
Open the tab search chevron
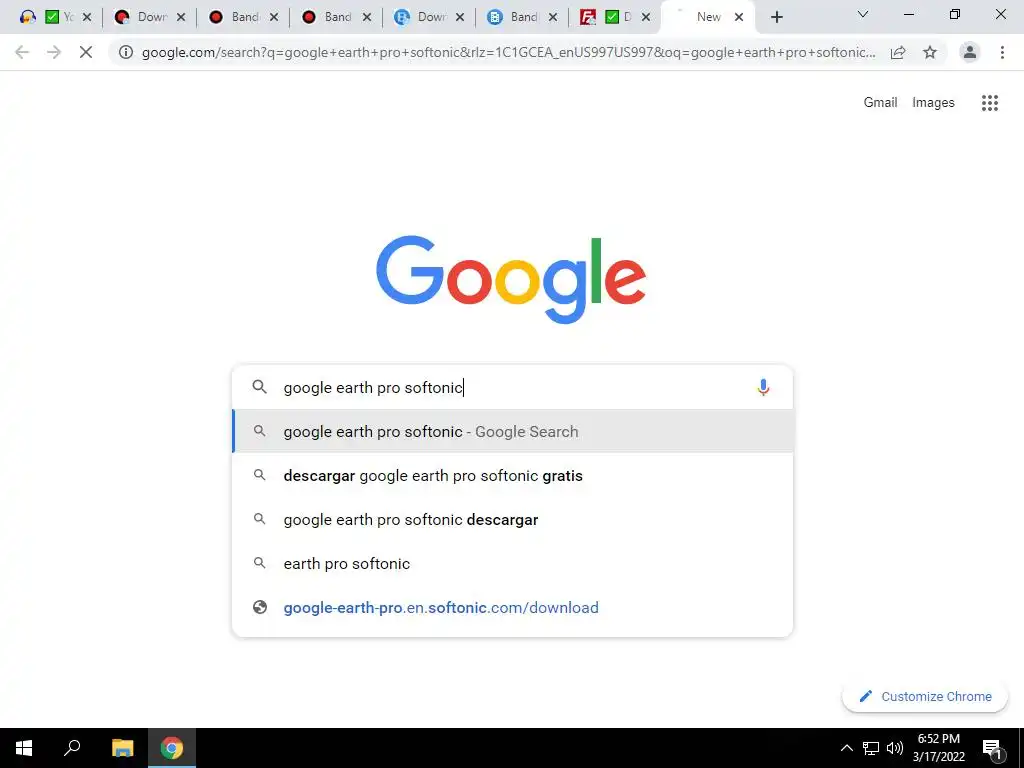coord(863,14)
